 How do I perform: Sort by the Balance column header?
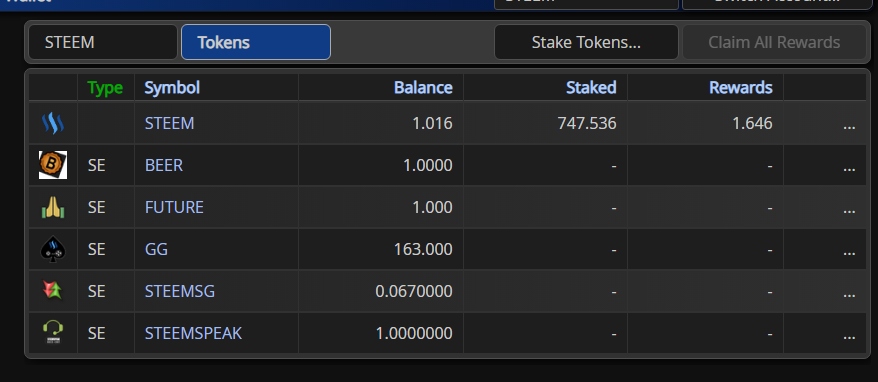(423, 87)
